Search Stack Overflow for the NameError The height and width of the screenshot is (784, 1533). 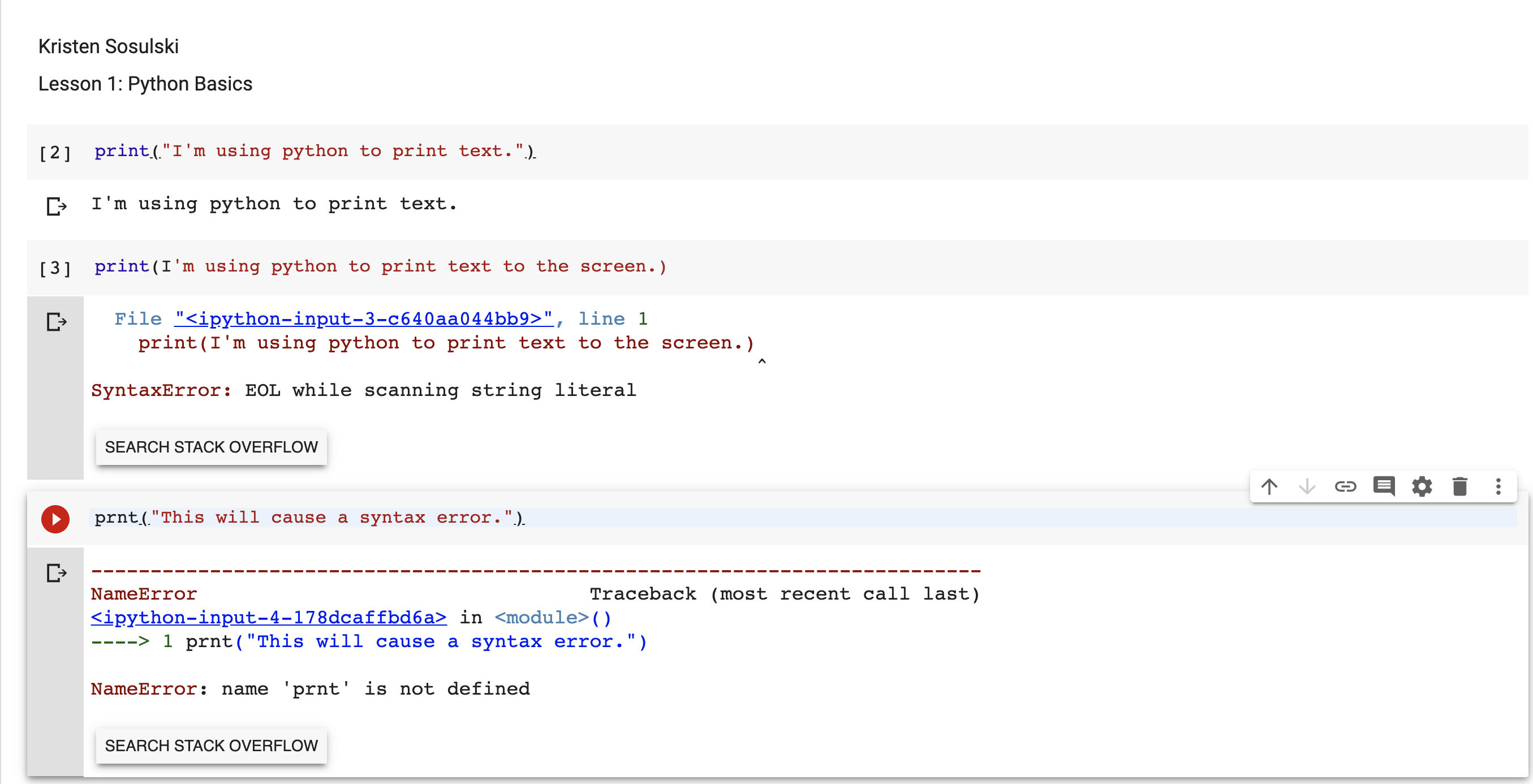pos(211,746)
